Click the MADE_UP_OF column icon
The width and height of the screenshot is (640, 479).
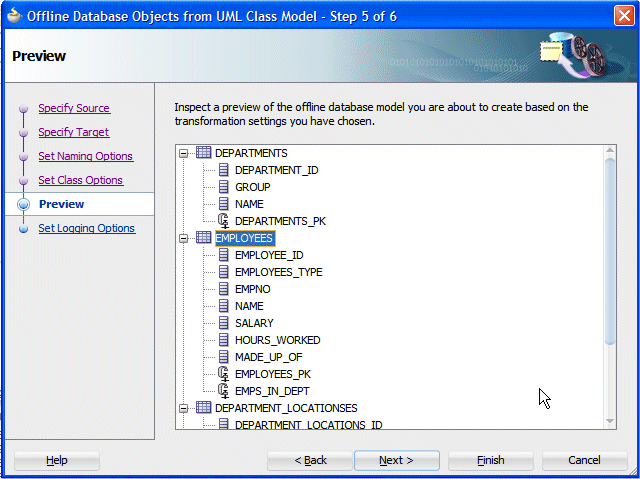(223, 357)
